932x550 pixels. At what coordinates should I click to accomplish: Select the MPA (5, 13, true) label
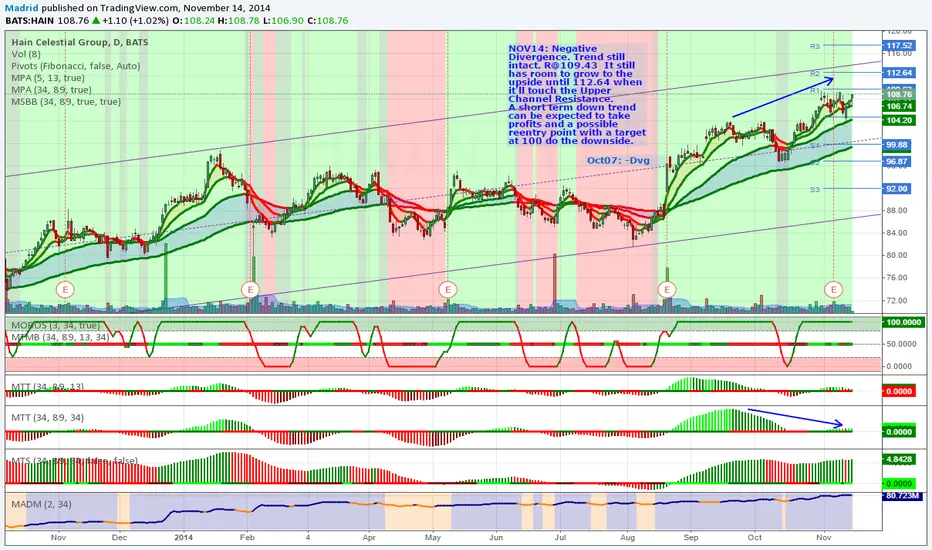click(48, 78)
